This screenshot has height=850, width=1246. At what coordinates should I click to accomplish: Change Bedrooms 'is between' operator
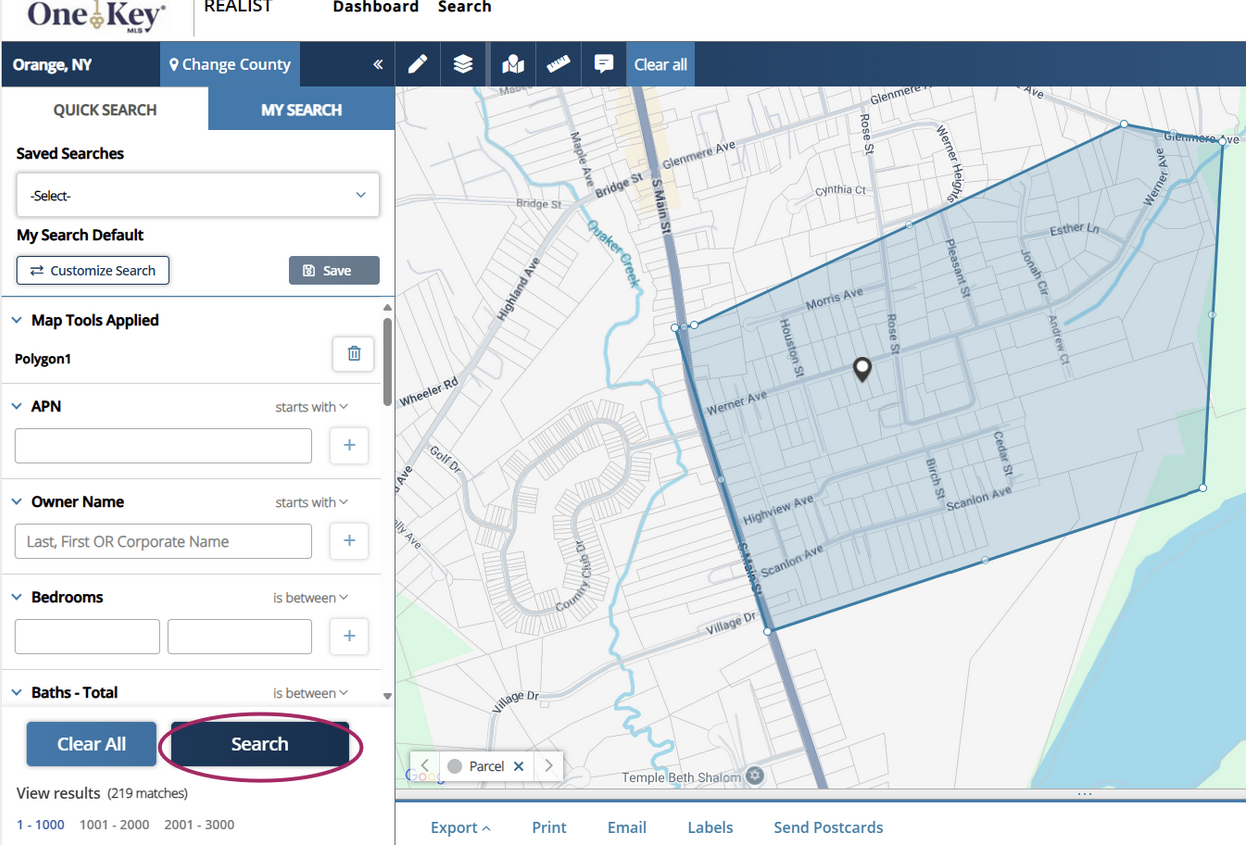[x=311, y=598]
